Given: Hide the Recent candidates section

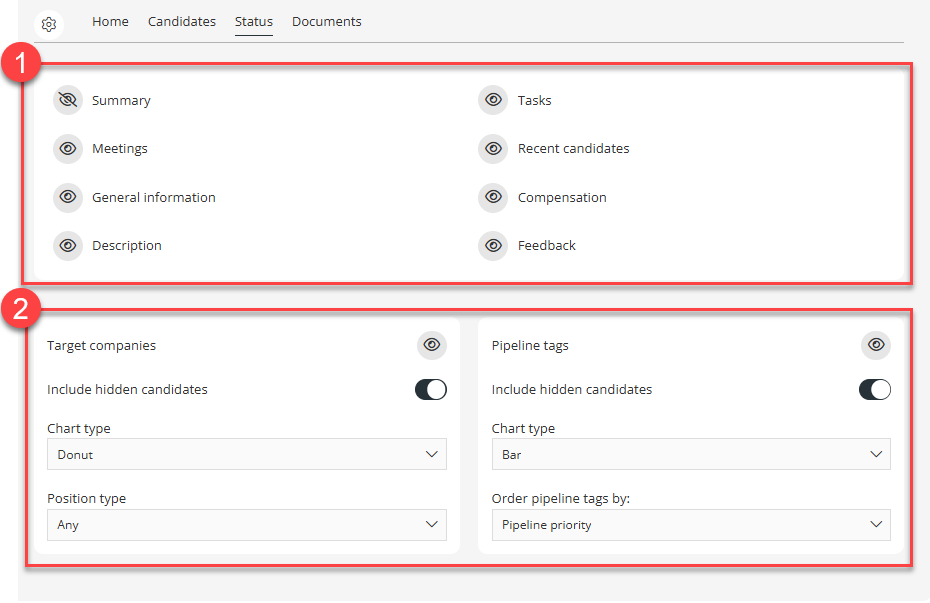Looking at the screenshot, I should coord(493,148).
